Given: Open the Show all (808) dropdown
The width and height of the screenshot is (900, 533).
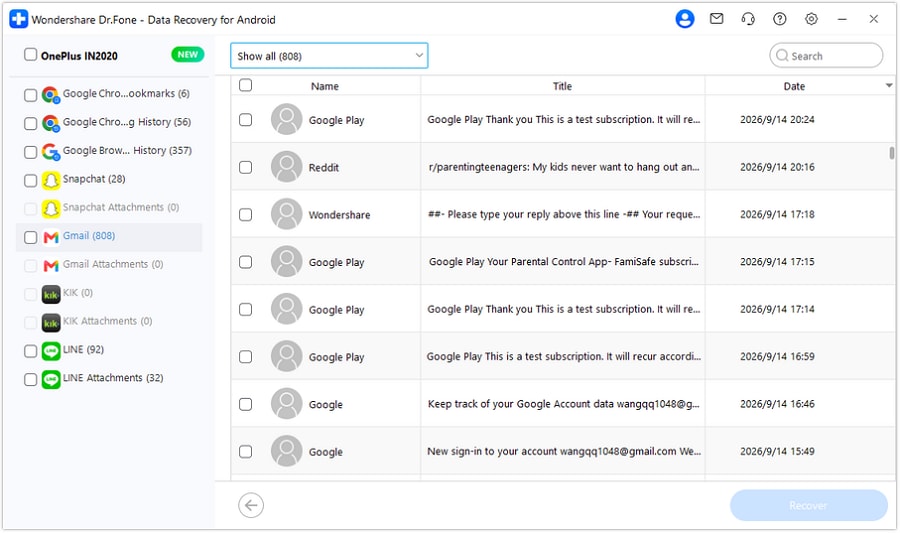Looking at the screenshot, I should (x=329, y=56).
